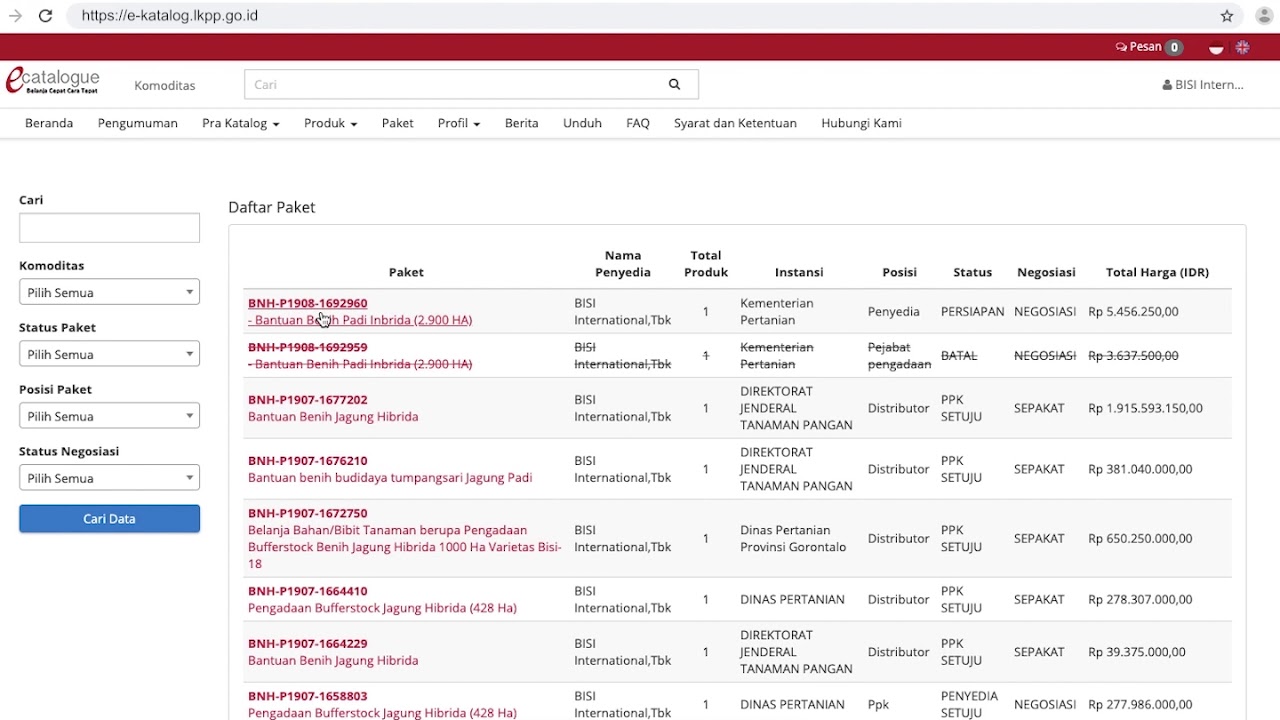Click the browser address bar URL
Screen dimensions: 1280x720
point(170,16)
